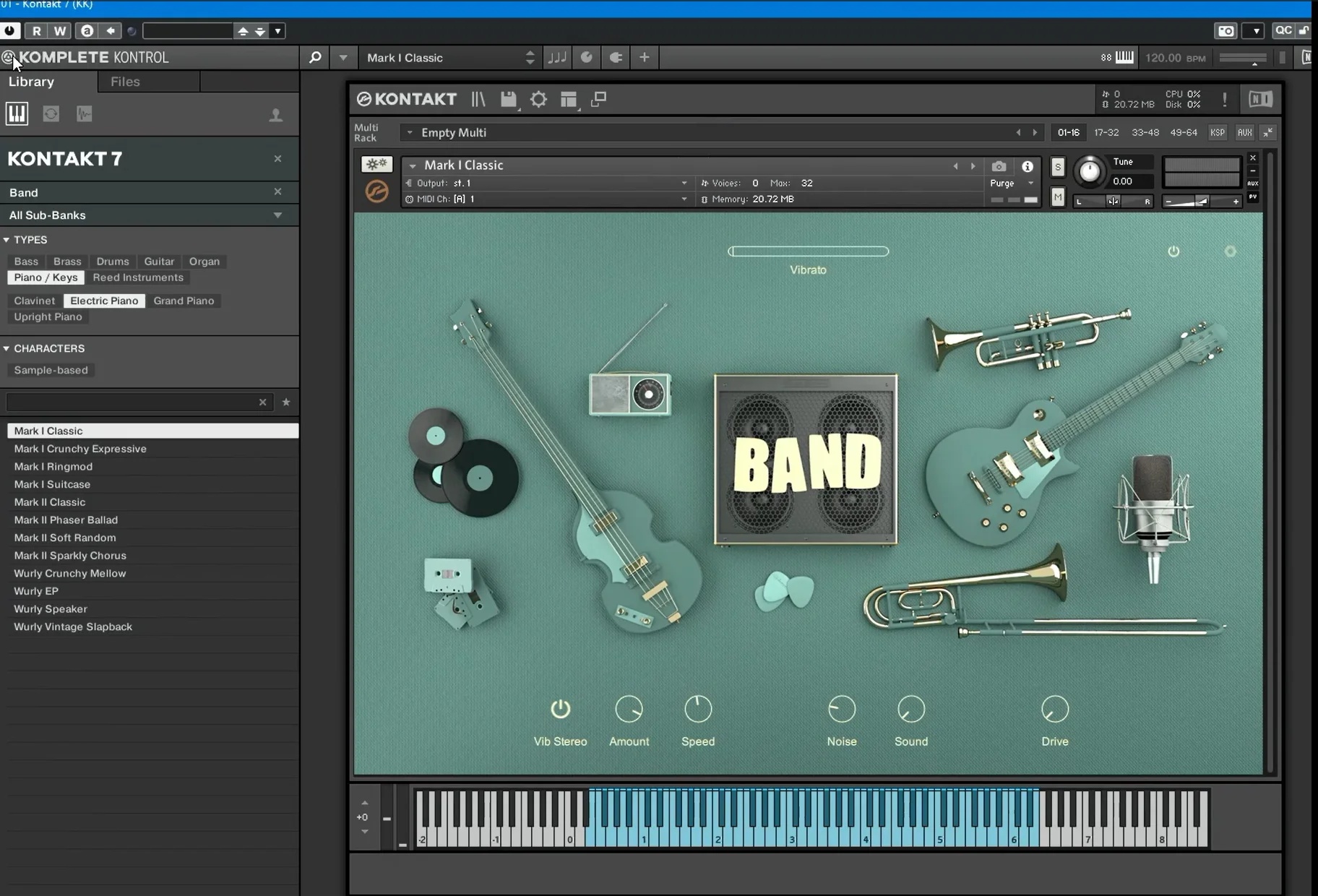Toggle the Electric Piano type filter
The width and height of the screenshot is (1318, 896).
104,301
